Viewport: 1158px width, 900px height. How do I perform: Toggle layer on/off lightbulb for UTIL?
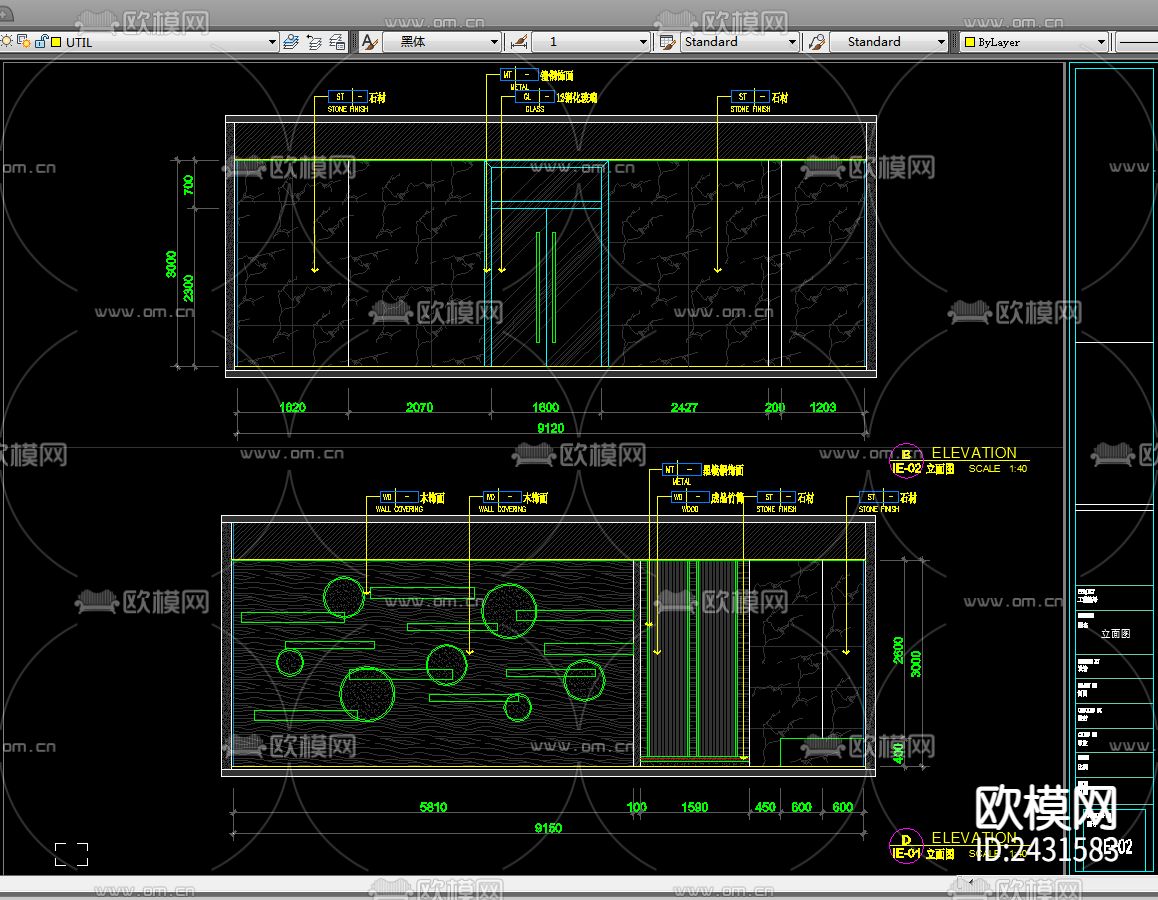point(7,41)
